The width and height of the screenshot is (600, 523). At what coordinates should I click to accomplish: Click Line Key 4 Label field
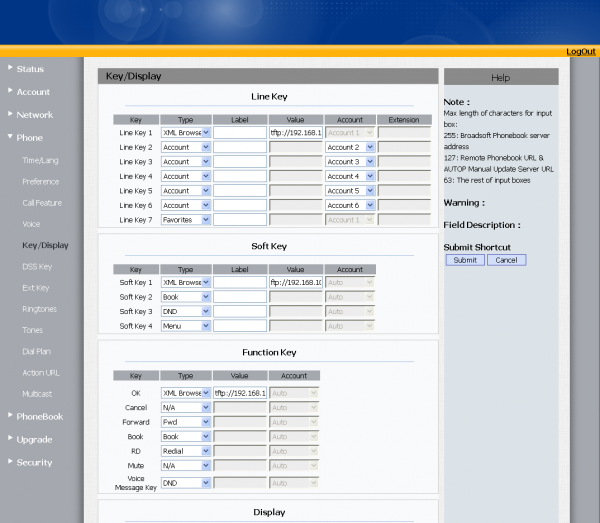pyautogui.click(x=240, y=176)
